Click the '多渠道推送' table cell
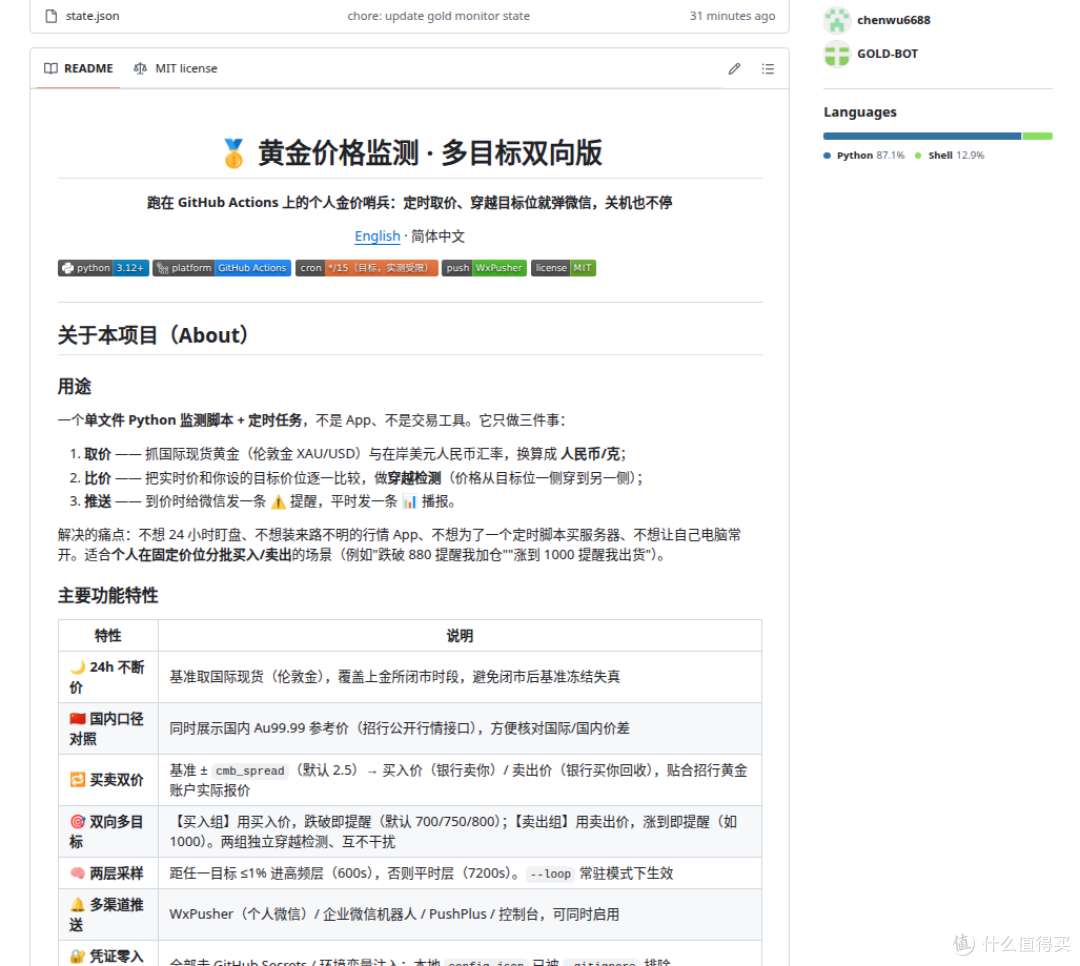The image size is (1080, 966). click(x=108, y=914)
